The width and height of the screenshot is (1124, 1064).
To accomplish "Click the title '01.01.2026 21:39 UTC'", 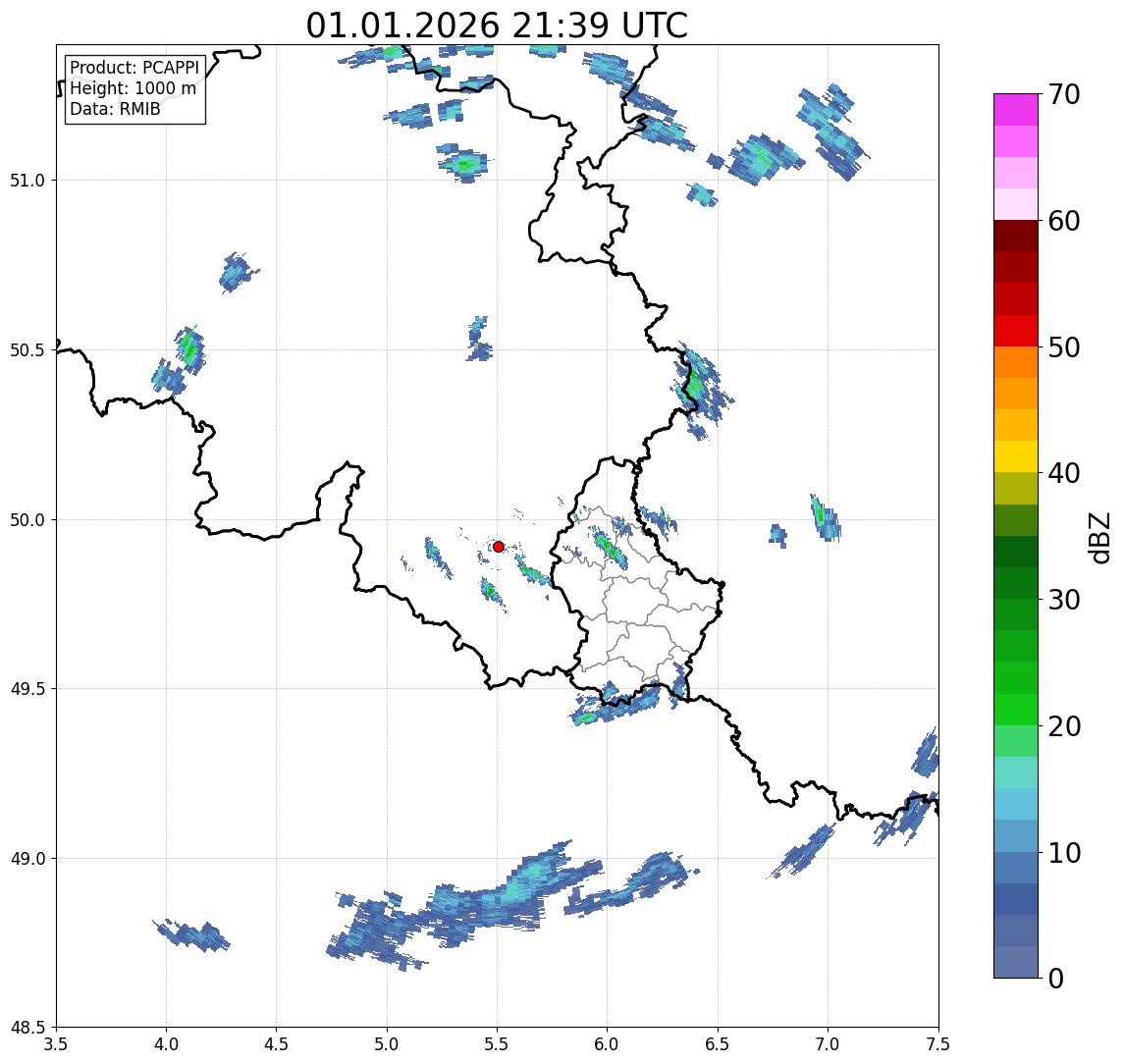I will pos(497,26).
